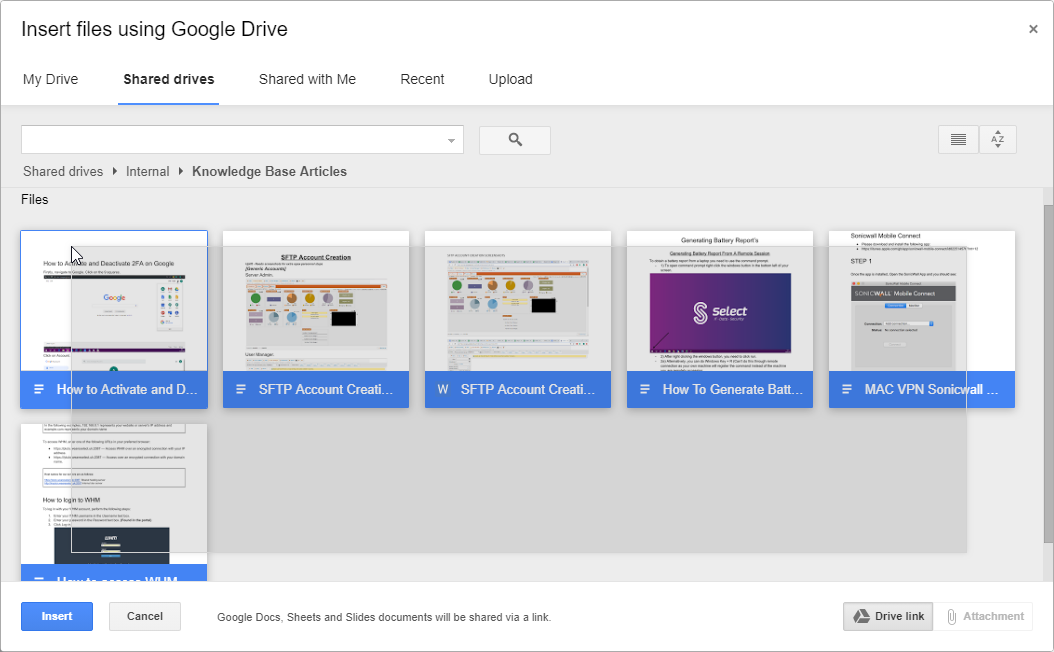Click Docs icon on How to Activate file
Screen dimensions: 1054x652
point(39,389)
